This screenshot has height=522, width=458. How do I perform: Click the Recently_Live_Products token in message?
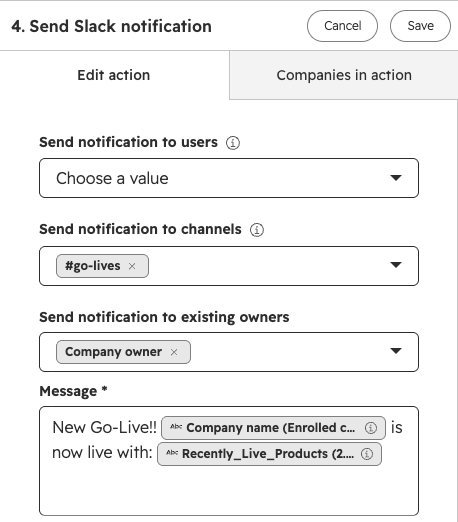[x=268, y=454]
